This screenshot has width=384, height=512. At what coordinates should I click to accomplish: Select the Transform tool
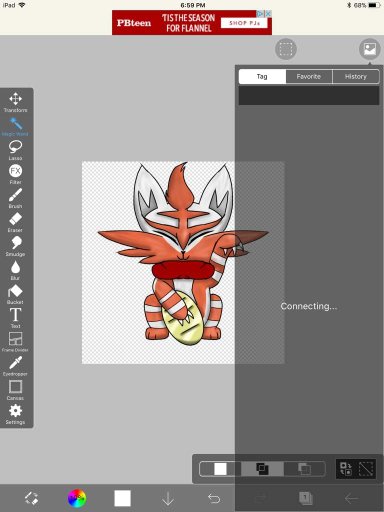tap(15, 102)
